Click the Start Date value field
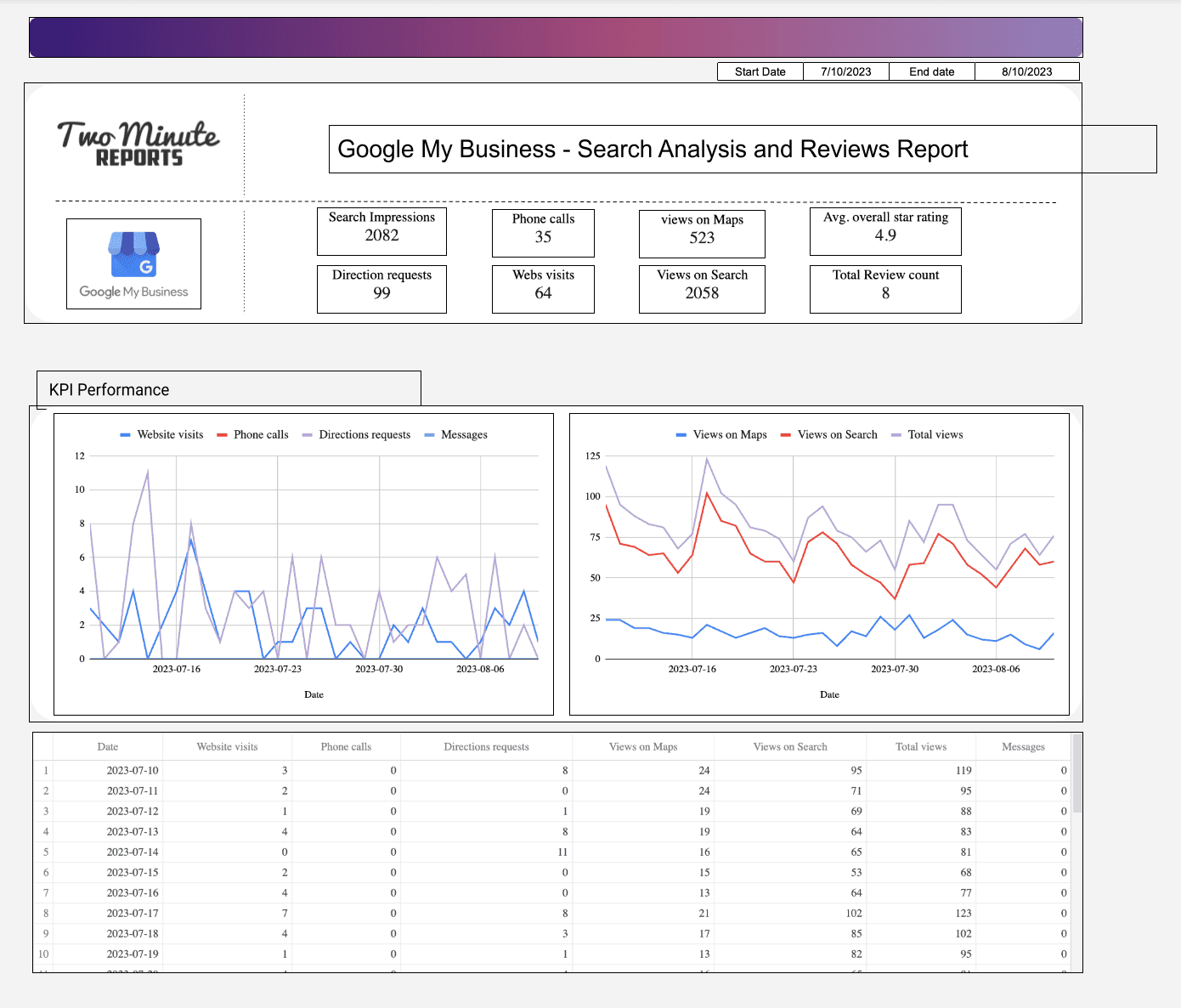The width and height of the screenshot is (1181, 1008). [845, 71]
